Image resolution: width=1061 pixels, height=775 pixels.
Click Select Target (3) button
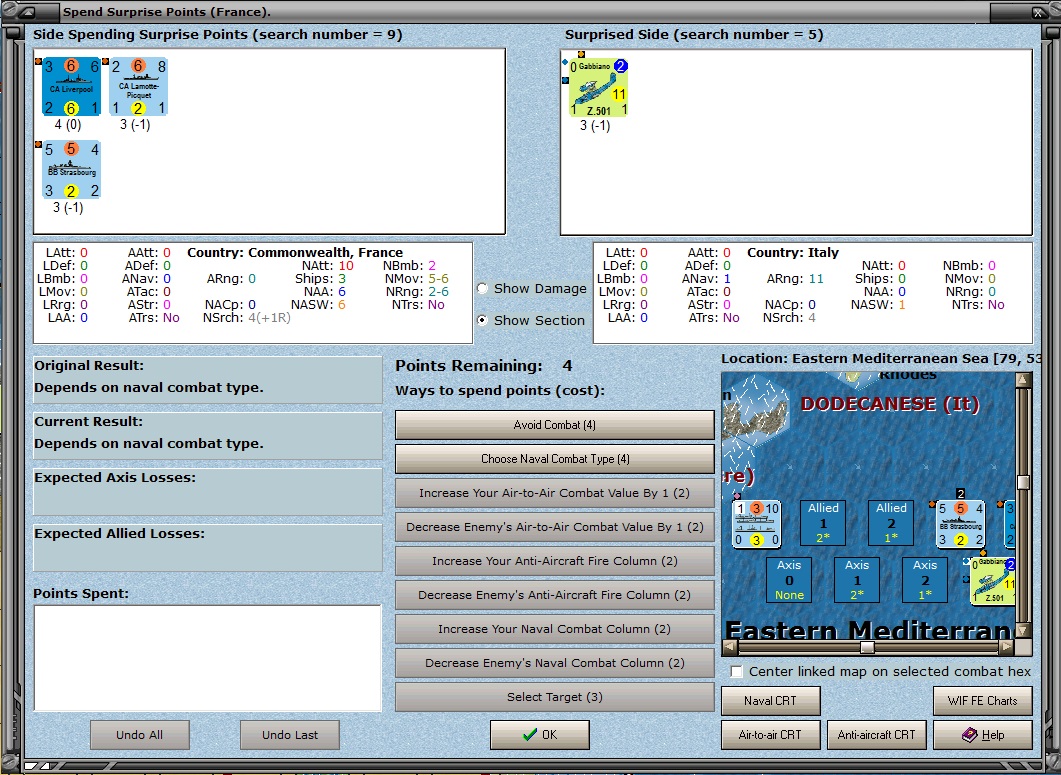click(554, 696)
